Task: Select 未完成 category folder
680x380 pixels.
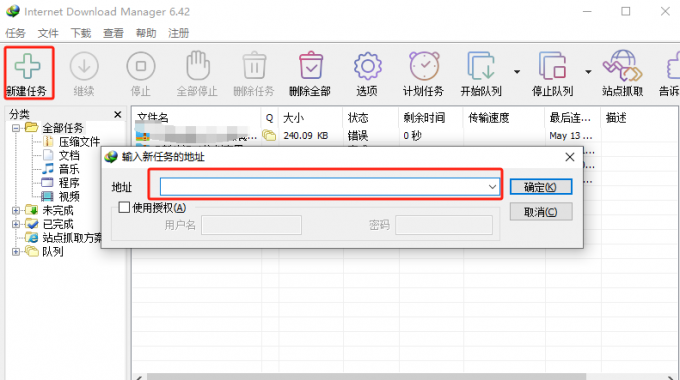Action: [58, 210]
